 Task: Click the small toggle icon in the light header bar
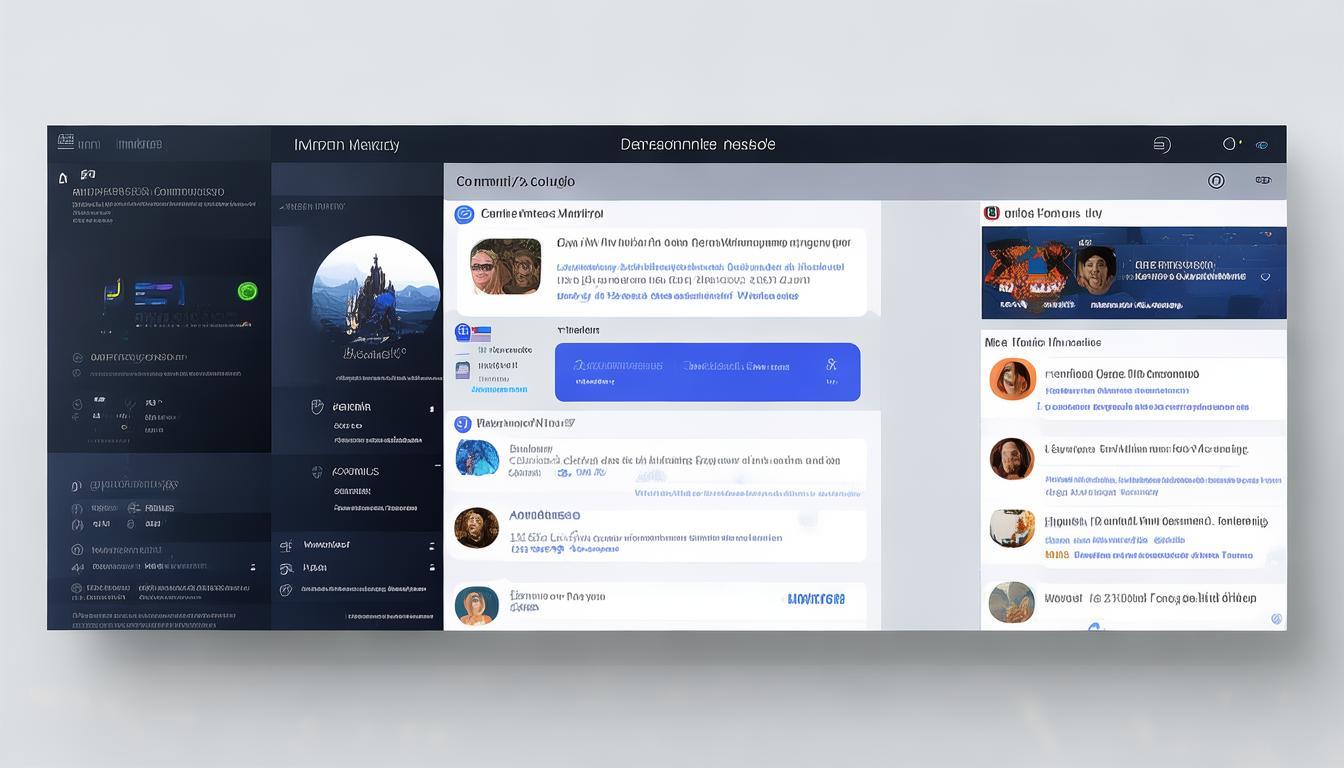pyautogui.click(x=1263, y=181)
